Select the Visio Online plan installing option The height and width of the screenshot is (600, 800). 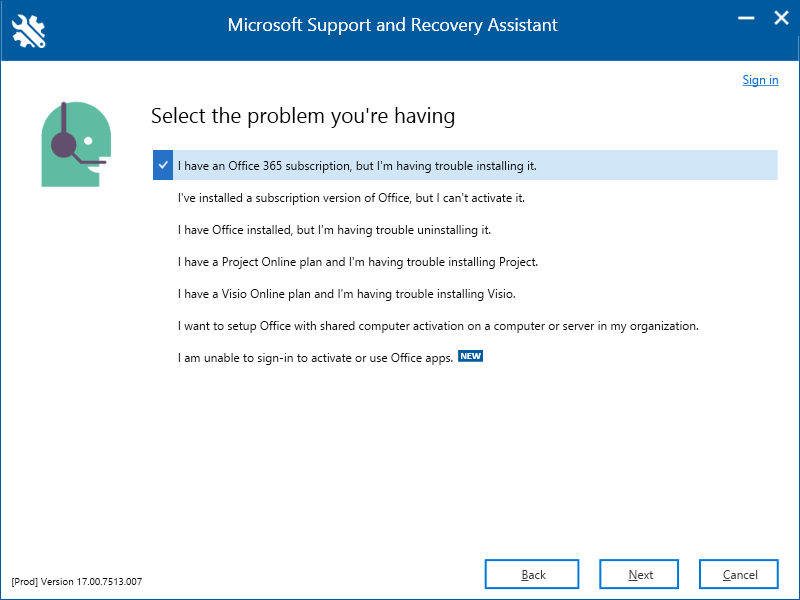point(346,294)
